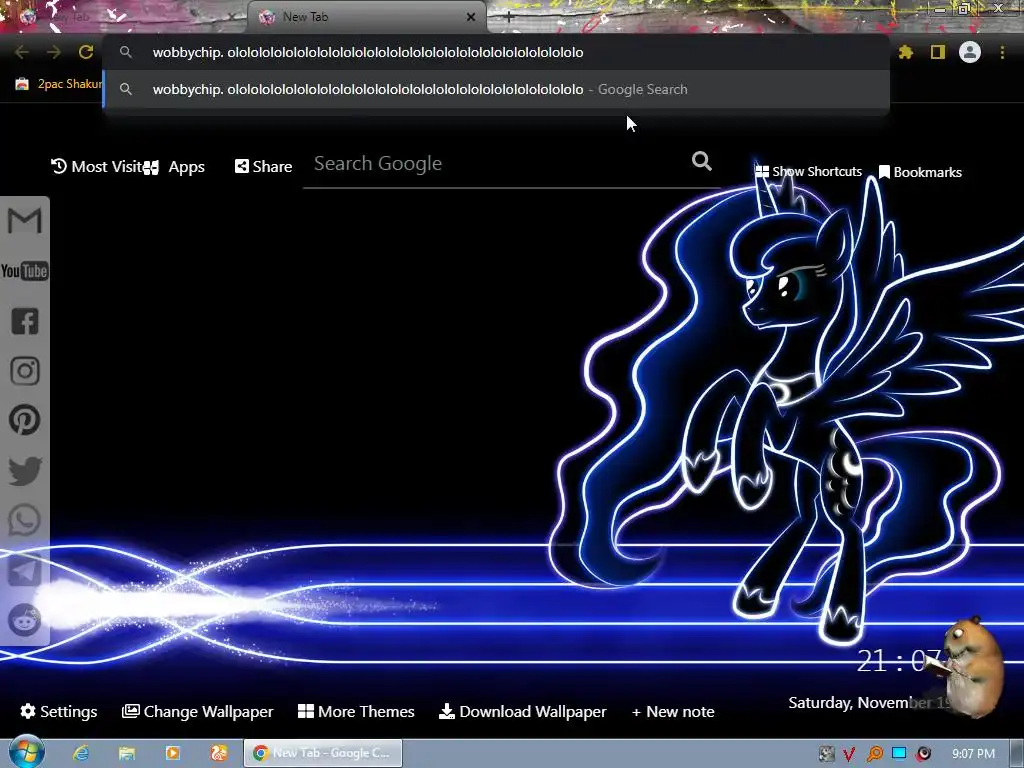
Task: Open YouTube from the sidebar
Action: click(25, 271)
